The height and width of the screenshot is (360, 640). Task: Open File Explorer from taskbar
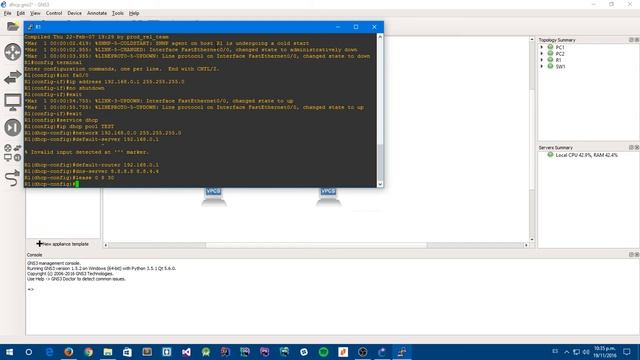108,352
